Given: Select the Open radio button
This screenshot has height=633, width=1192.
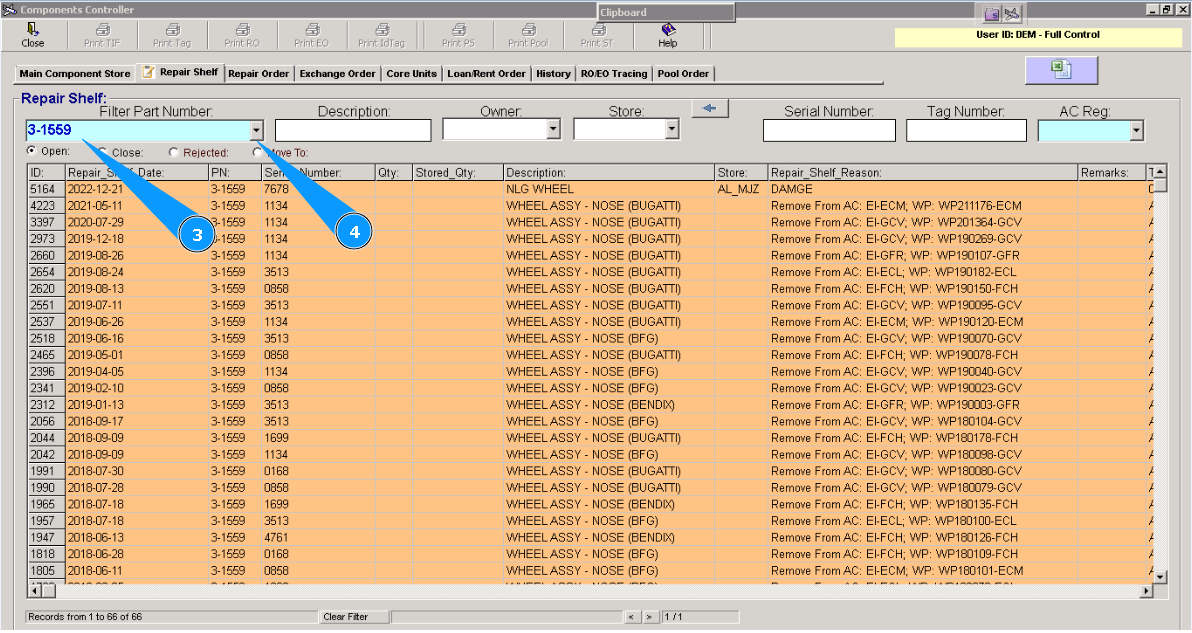Looking at the screenshot, I should click(x=31, y=150).
